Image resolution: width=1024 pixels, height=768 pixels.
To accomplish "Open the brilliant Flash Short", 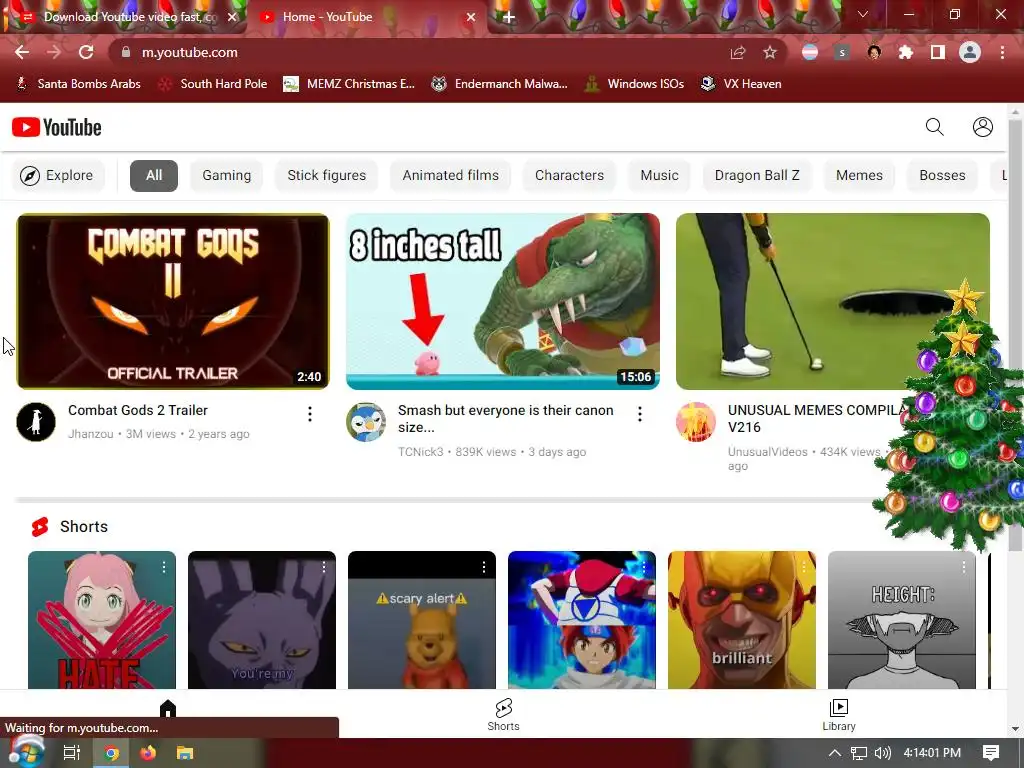I will tap(742, 620).
